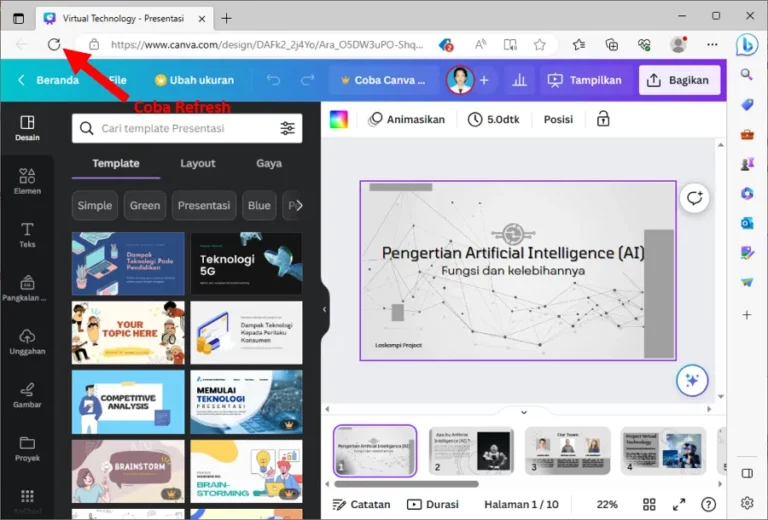768x520 pixels.
Task: Open the Bing chat icon in Edge
Action: [746, 45]
